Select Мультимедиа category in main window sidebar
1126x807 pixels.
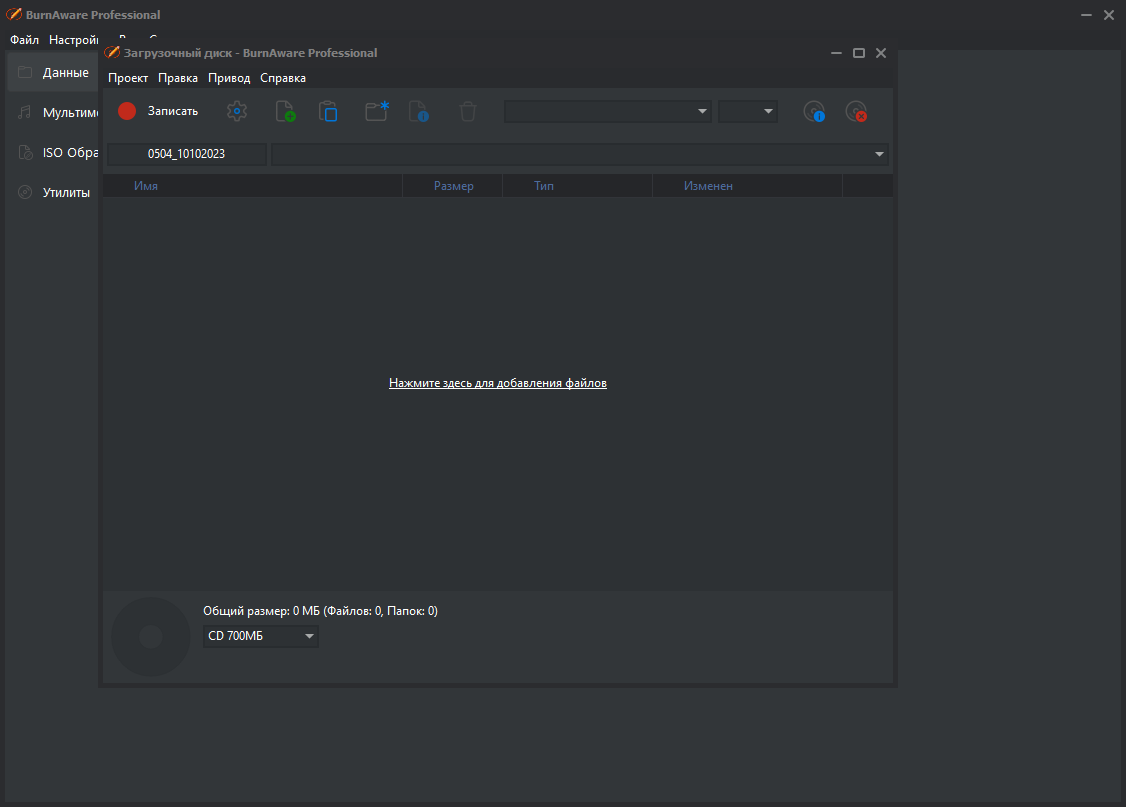pos(52,113)
